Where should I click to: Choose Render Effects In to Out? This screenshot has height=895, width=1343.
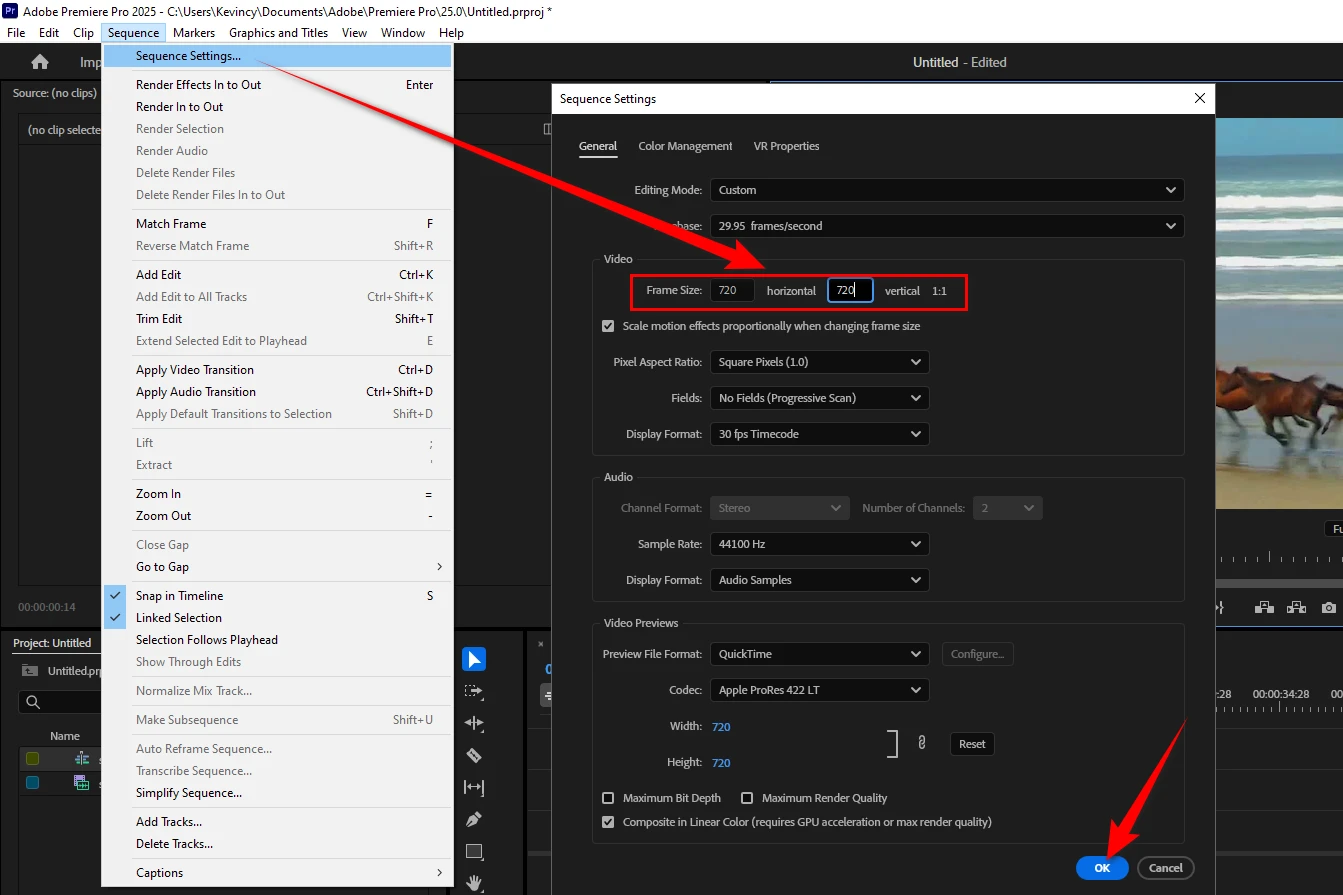[x=277, y=85]
